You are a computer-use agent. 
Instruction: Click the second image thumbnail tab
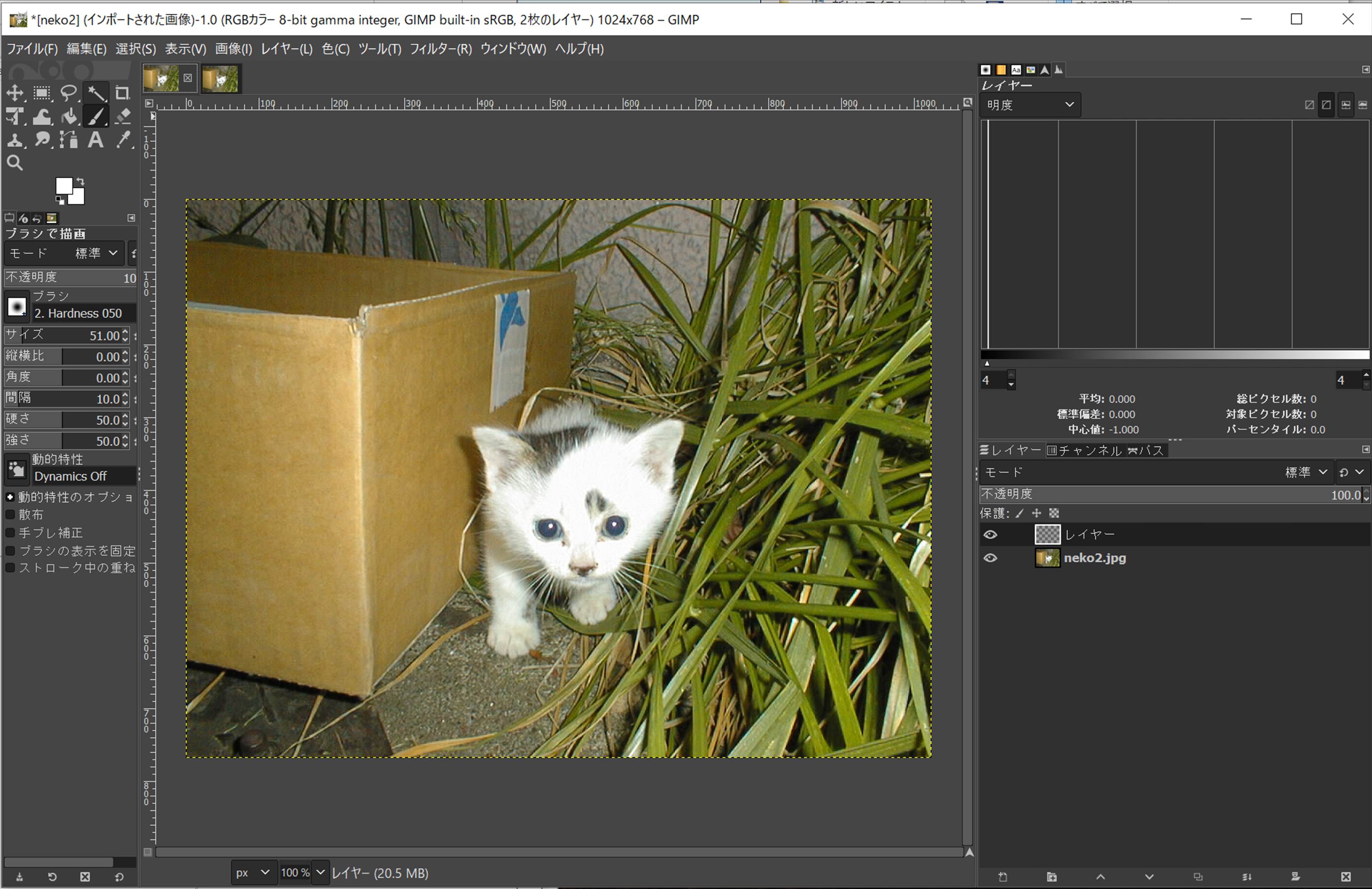pos(220,79)
